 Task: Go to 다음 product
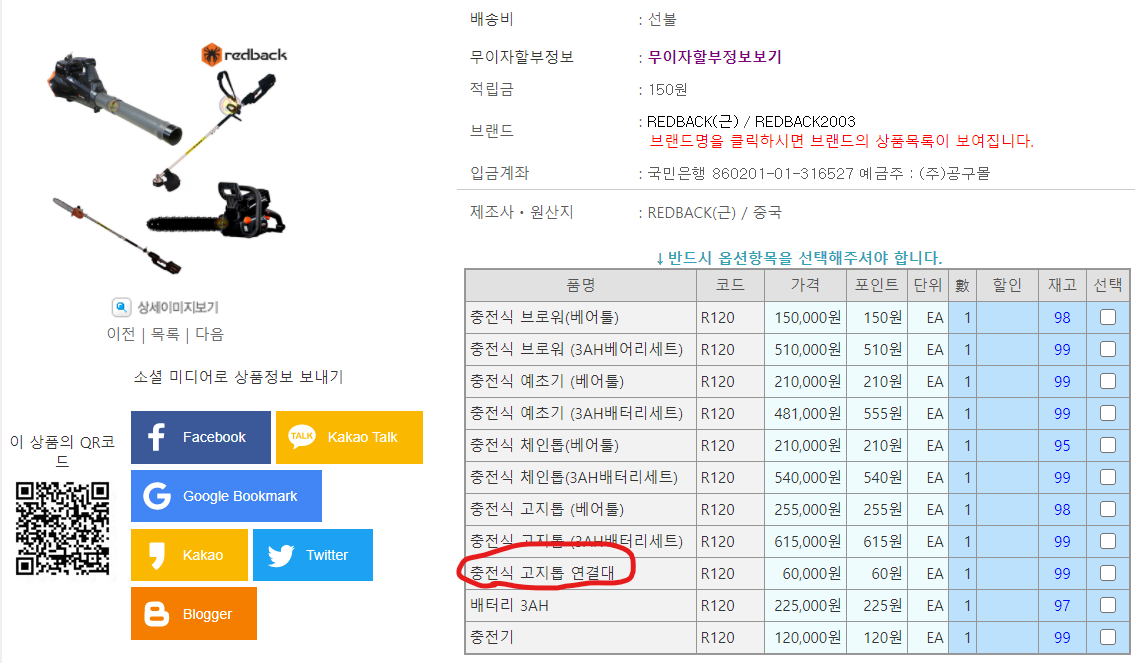click(x=209, y=334)
